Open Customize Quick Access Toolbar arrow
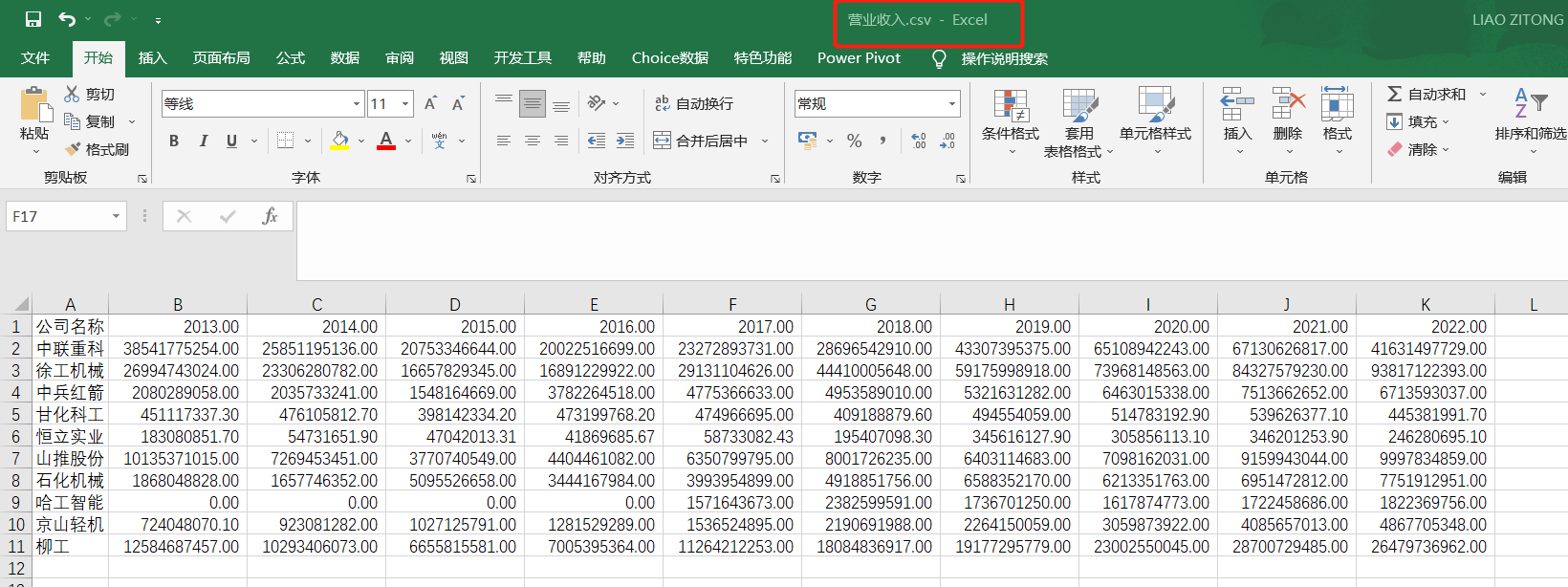Image resolution: width=1568 pixels, height=587 pixels. click(x=158, y=20)
